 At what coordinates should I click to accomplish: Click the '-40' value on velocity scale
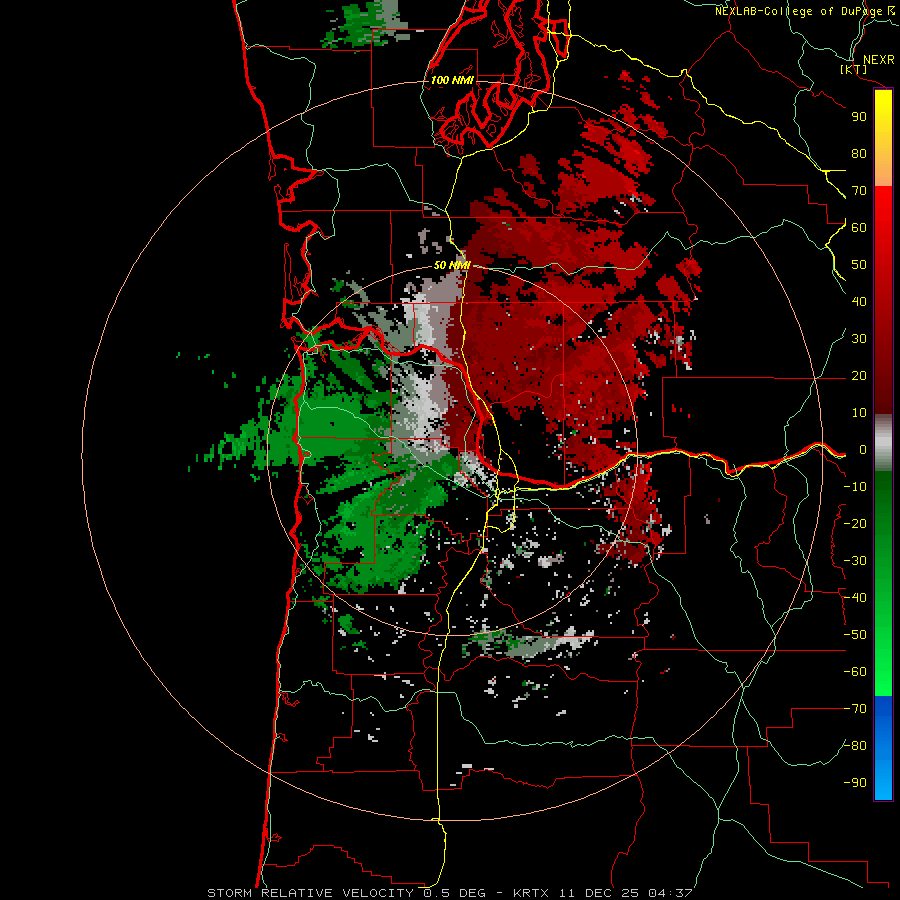click(855, 598)
